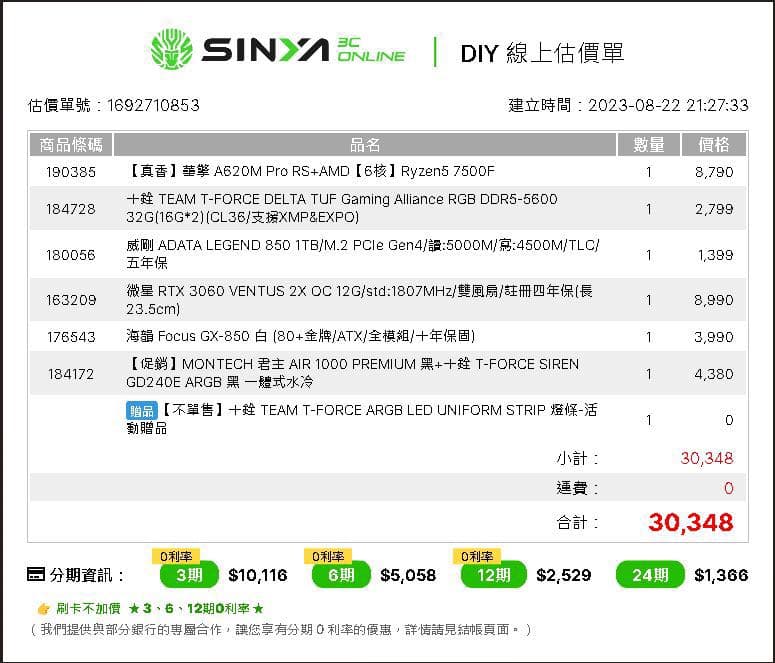Click the red total price 30,348

click(x=690, y=522)
